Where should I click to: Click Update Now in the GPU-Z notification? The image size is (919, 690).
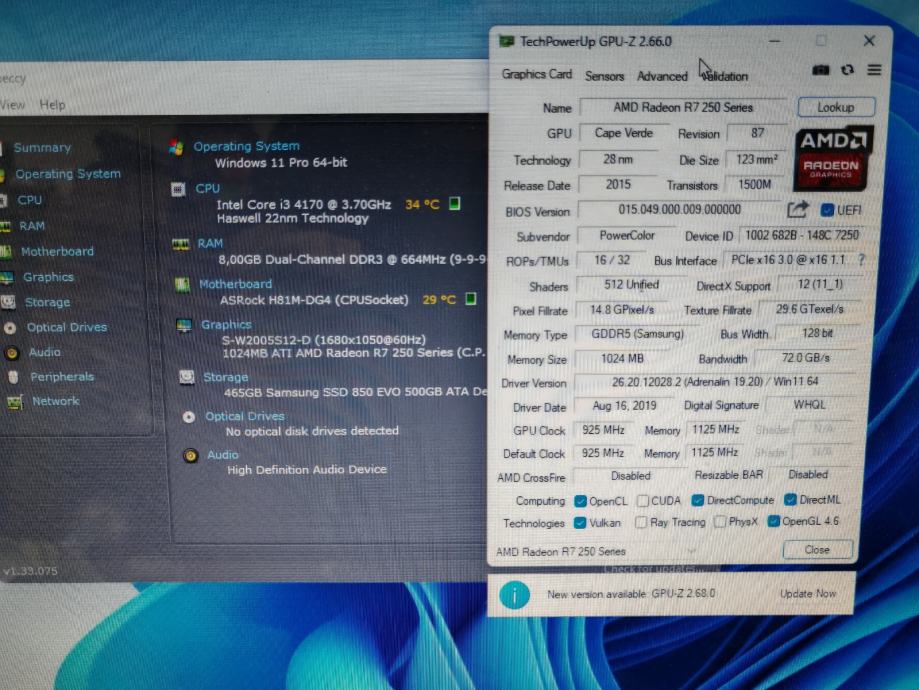[808, 593]
